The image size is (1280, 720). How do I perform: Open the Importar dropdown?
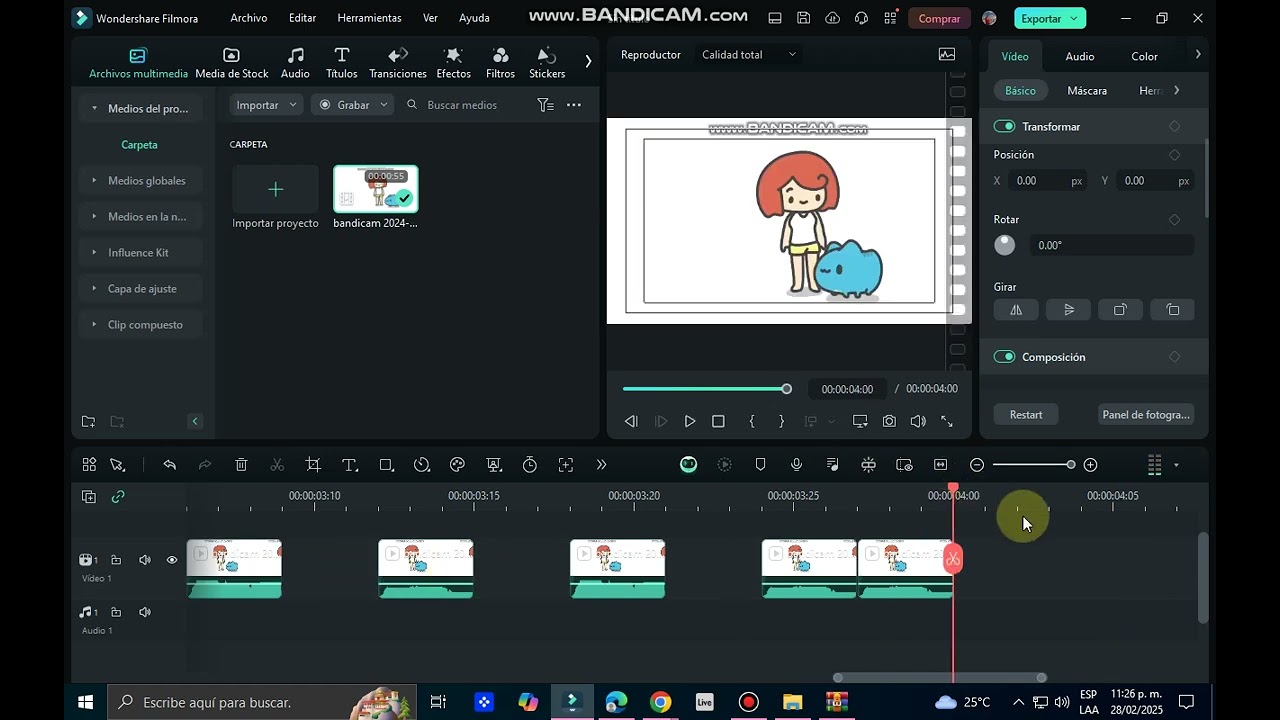pyautogui.click(x=265, y=105)
